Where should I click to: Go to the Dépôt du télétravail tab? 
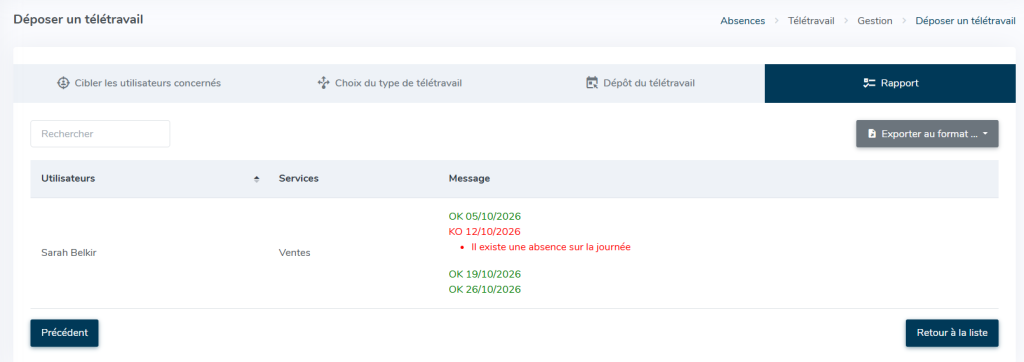(640, 83)
